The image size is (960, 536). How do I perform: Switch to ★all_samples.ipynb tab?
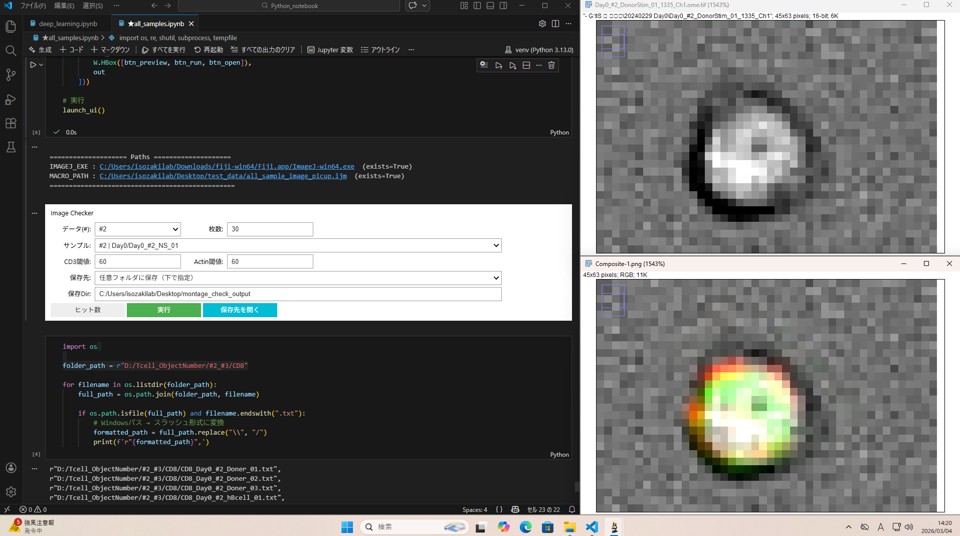point(156,23)
